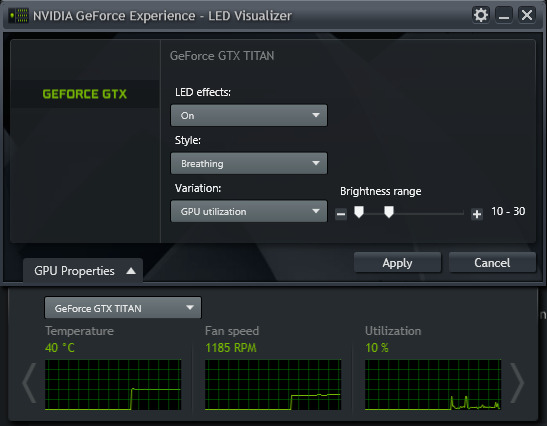
Task: Click the 1185 RPM fan speed value
Action: pyautogui.click(x=231, y=347)
